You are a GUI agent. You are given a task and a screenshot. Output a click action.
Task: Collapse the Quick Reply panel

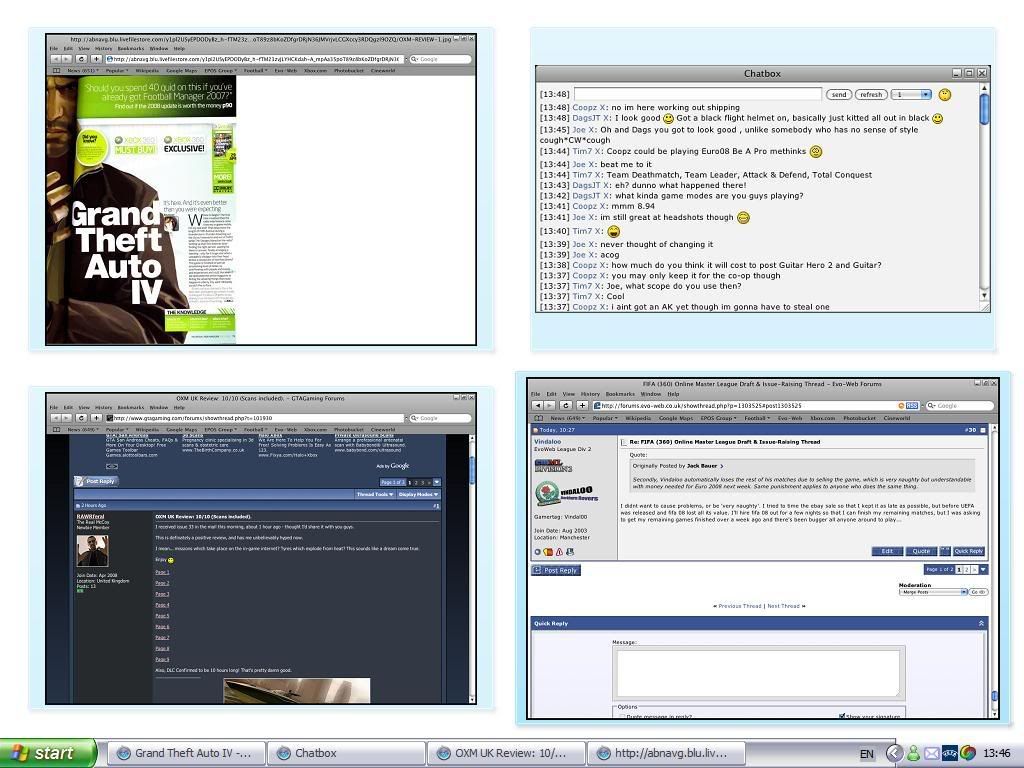click(981, 624)
